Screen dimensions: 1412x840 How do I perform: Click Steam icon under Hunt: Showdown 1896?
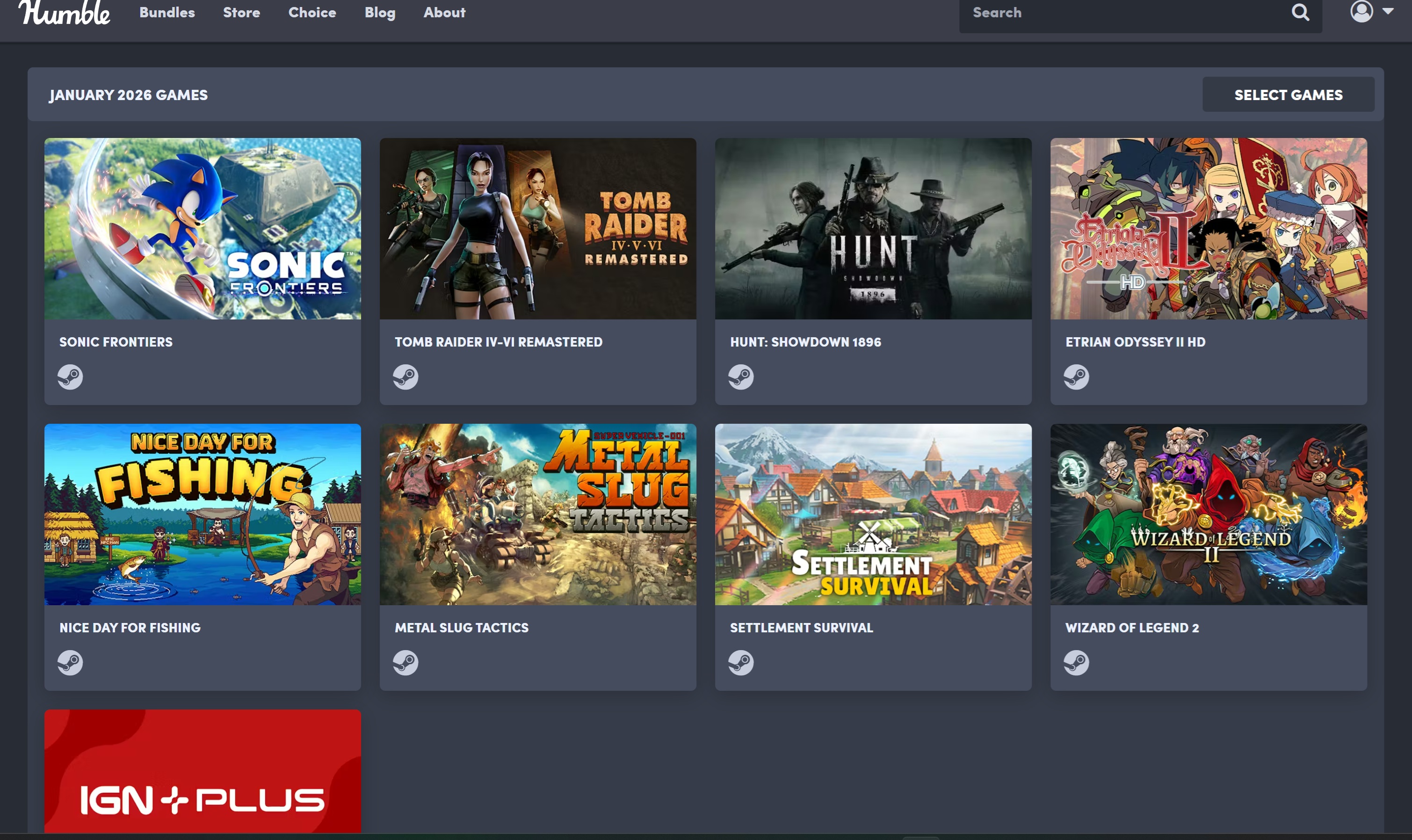[x=741, y=377]
